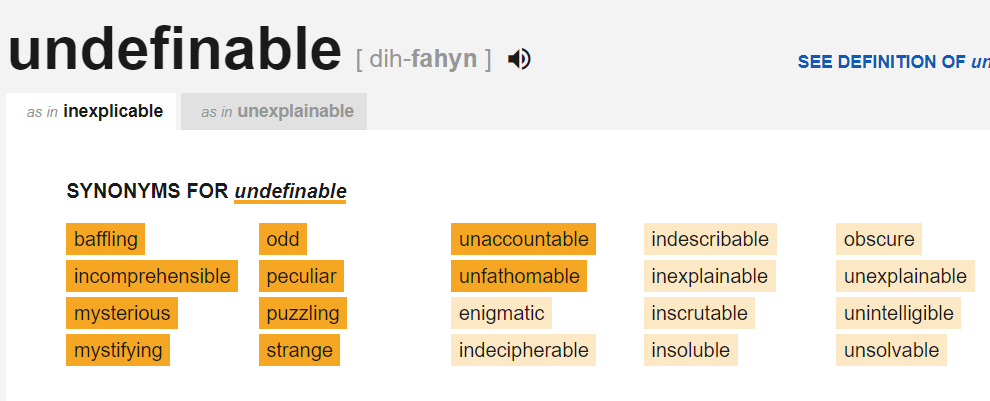Image resolution: width=990 pixels, height=401 pixels.
Task: Open the synonym 'obscure'
Action: pyautogui.click(x=879, y=240)
